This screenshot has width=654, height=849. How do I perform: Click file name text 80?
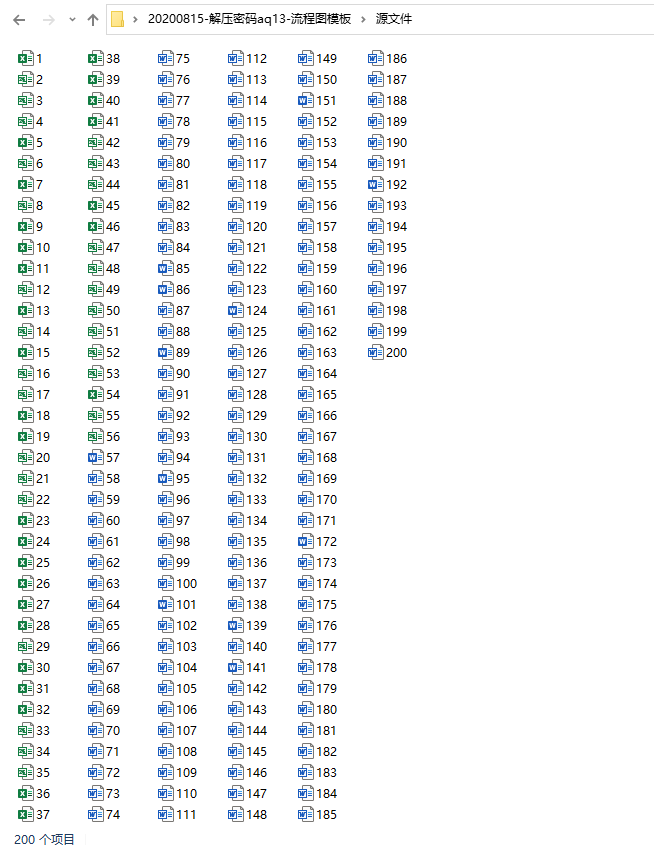coord(183,164)
